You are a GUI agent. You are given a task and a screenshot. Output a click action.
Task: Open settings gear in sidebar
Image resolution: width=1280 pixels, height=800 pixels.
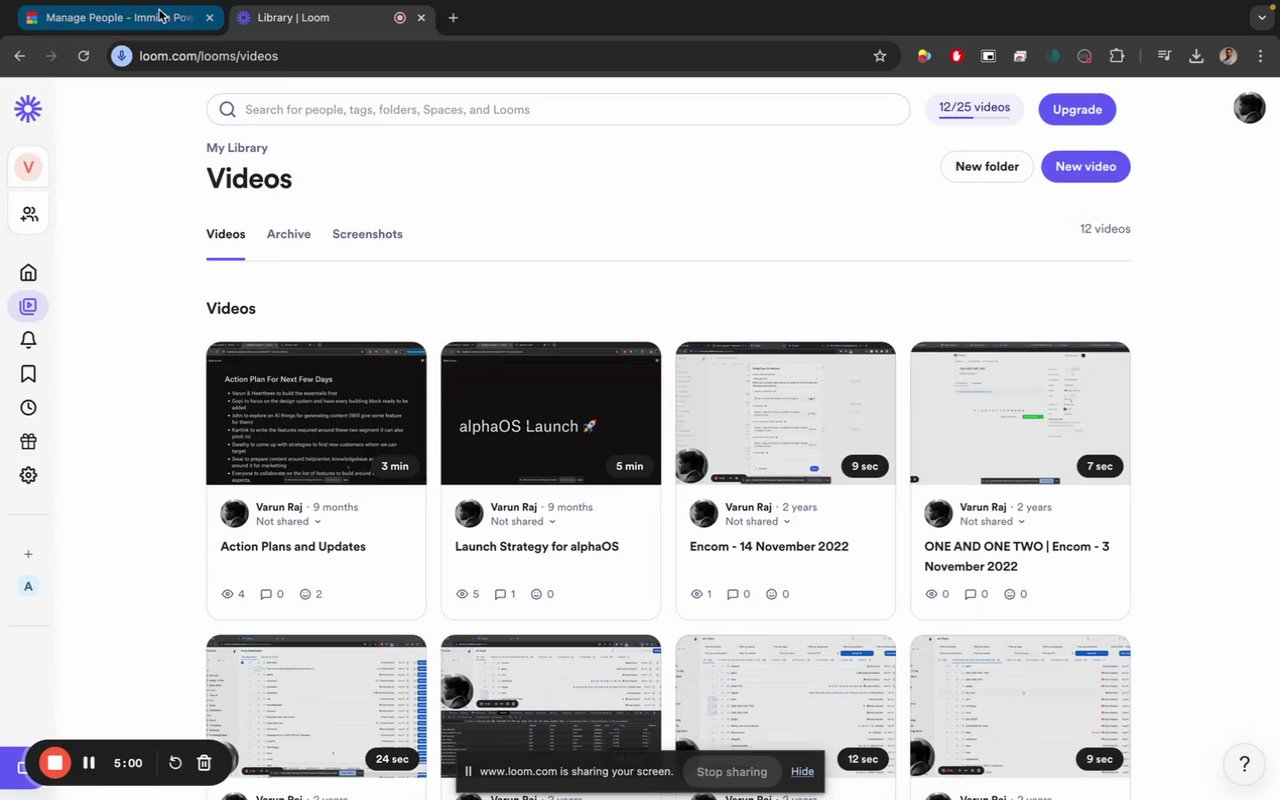[x=28, y=476]
